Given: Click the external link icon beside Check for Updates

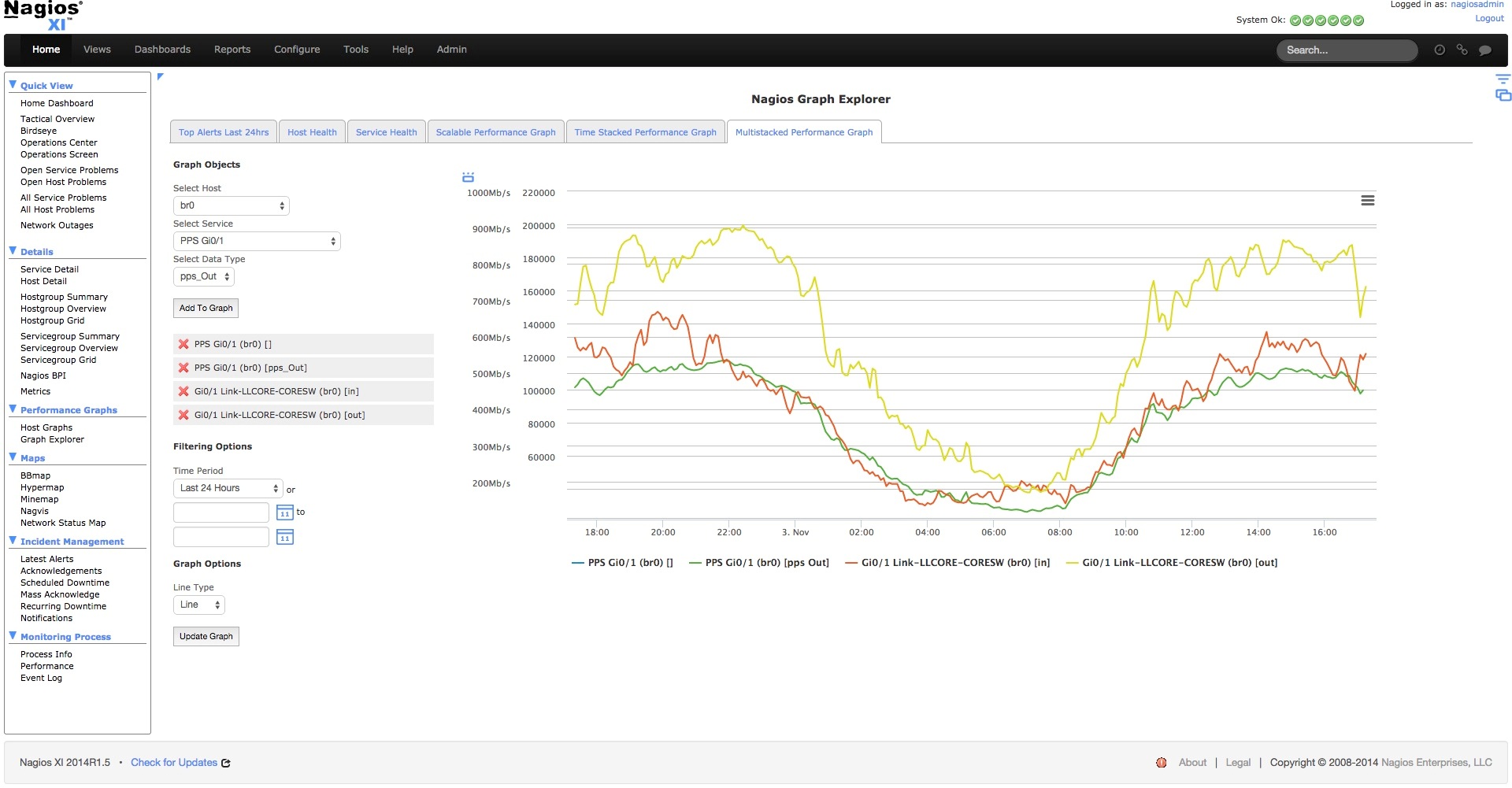Looking at the screenshot, I should (226, 763).
